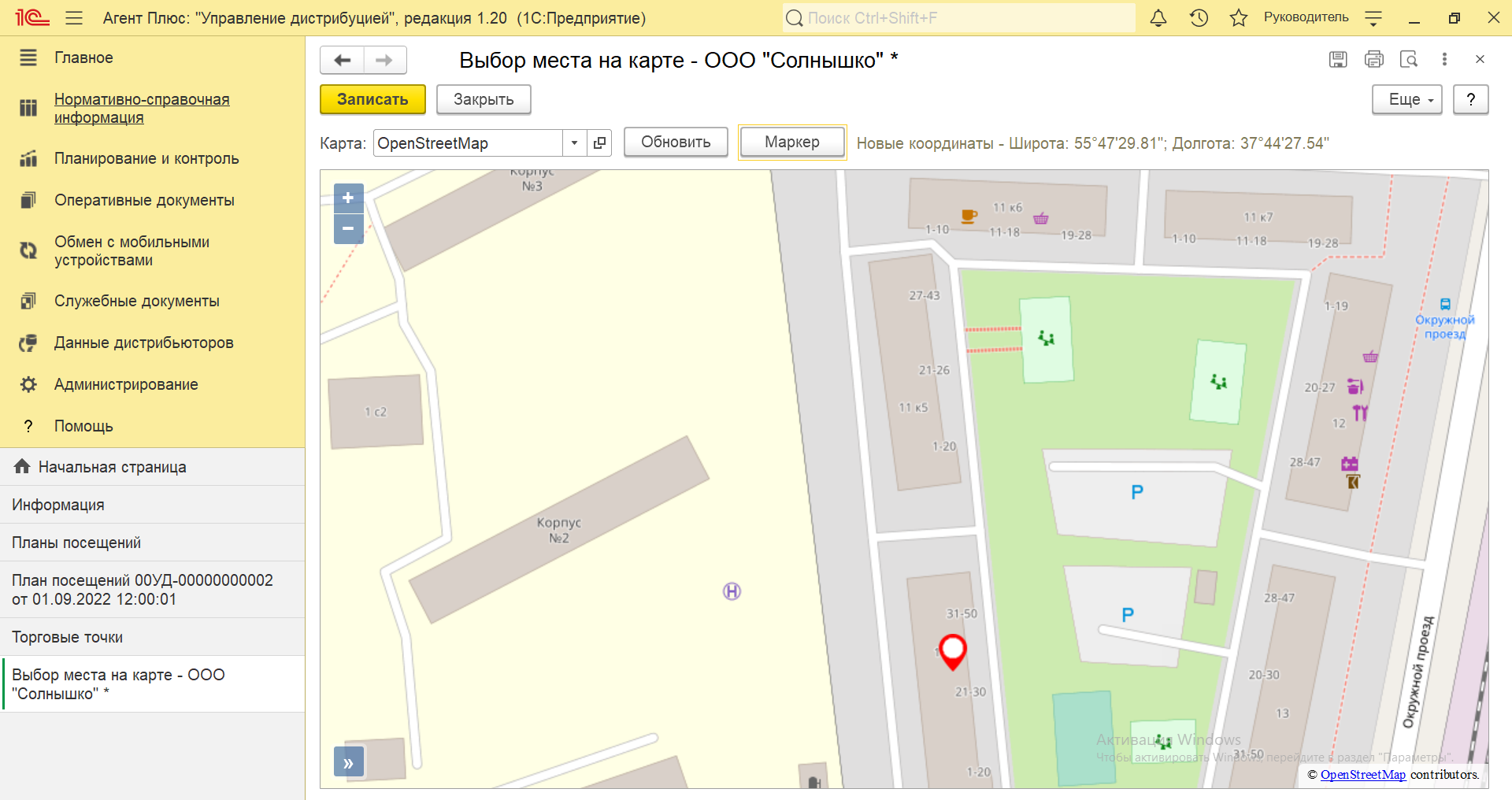Screen dimensions: 1512x800
Task: Click the 11 к7 building label
Action: point(1258,217)
